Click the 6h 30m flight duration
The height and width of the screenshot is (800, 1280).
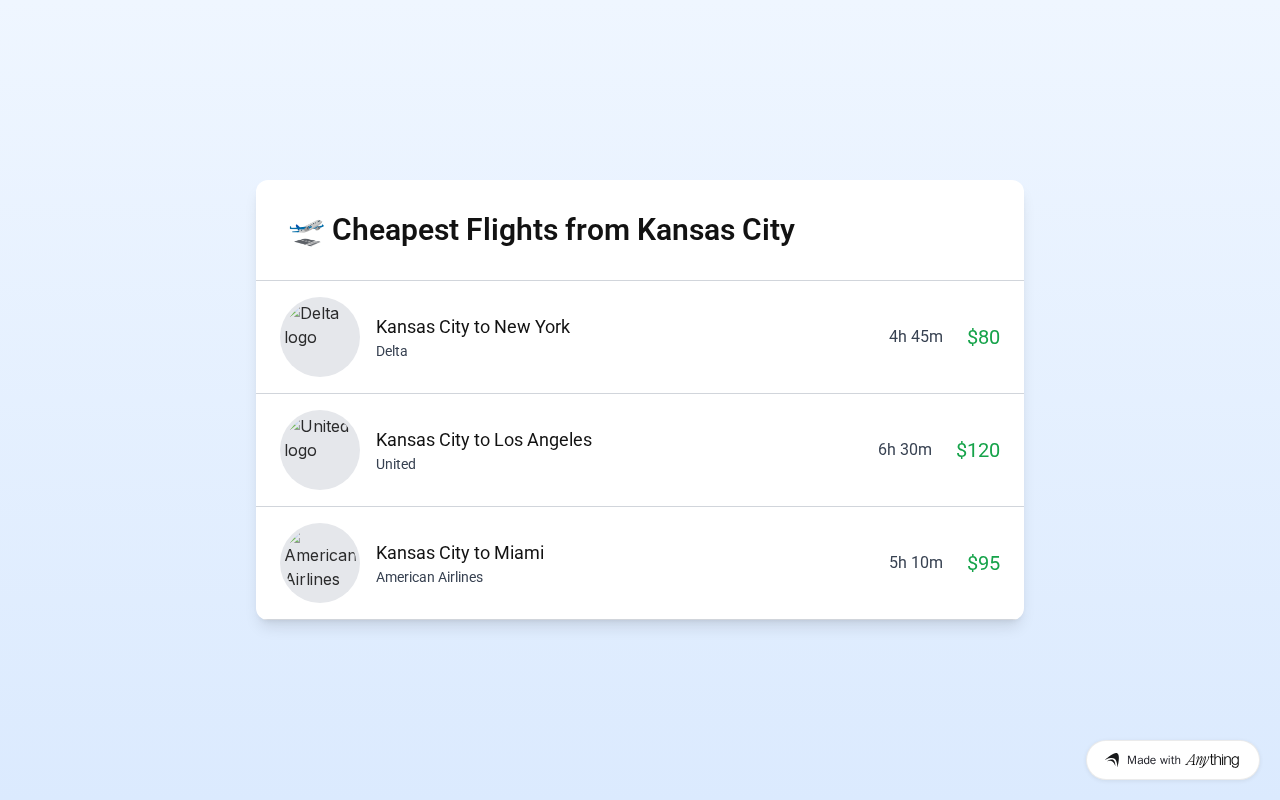coord(904,449)
